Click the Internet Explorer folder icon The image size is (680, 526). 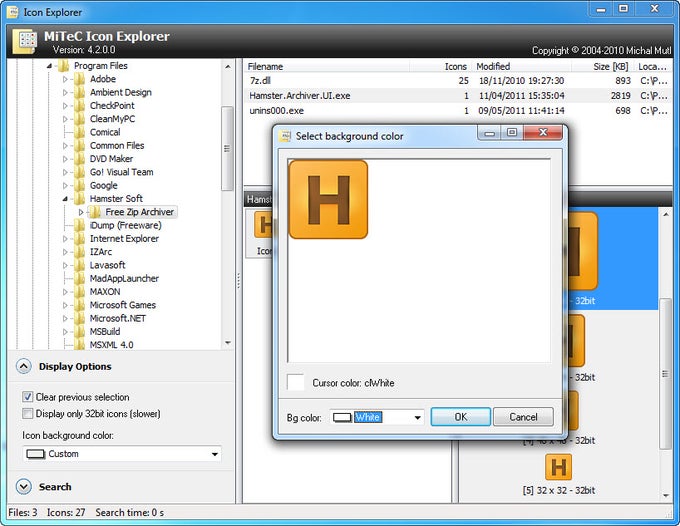(x=79, y=238)
